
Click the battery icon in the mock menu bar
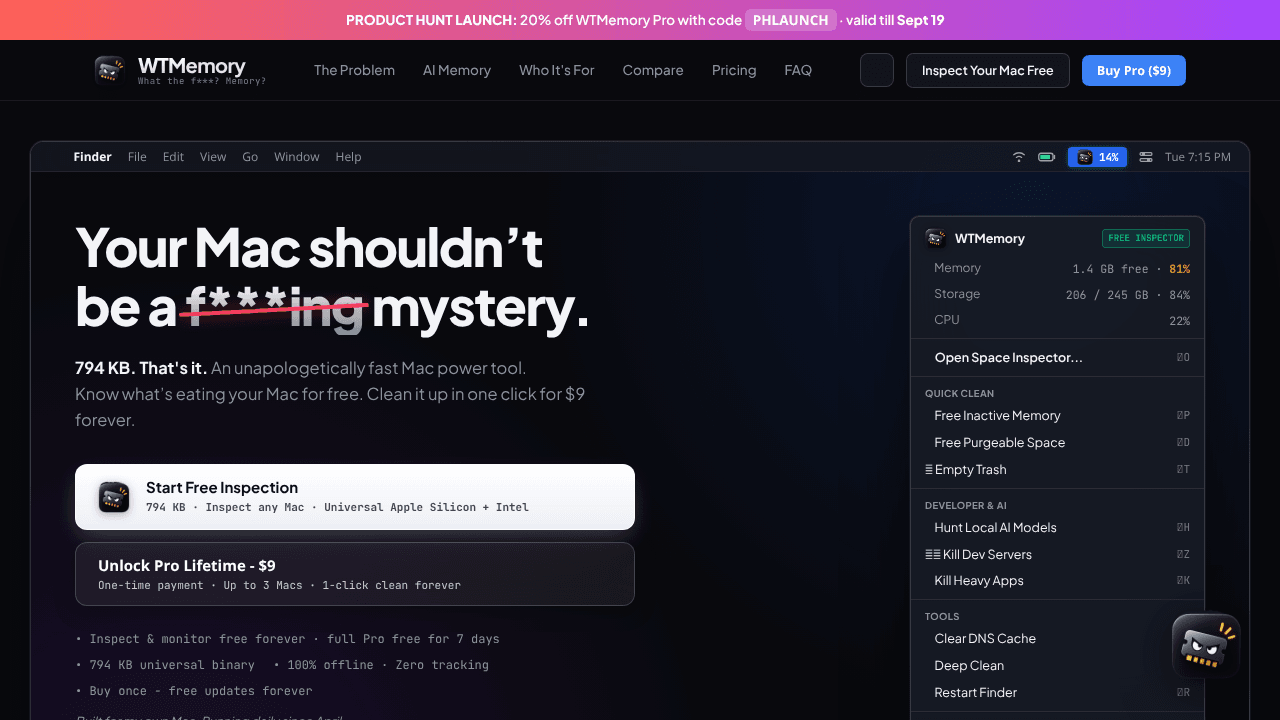pos(1046,157)
